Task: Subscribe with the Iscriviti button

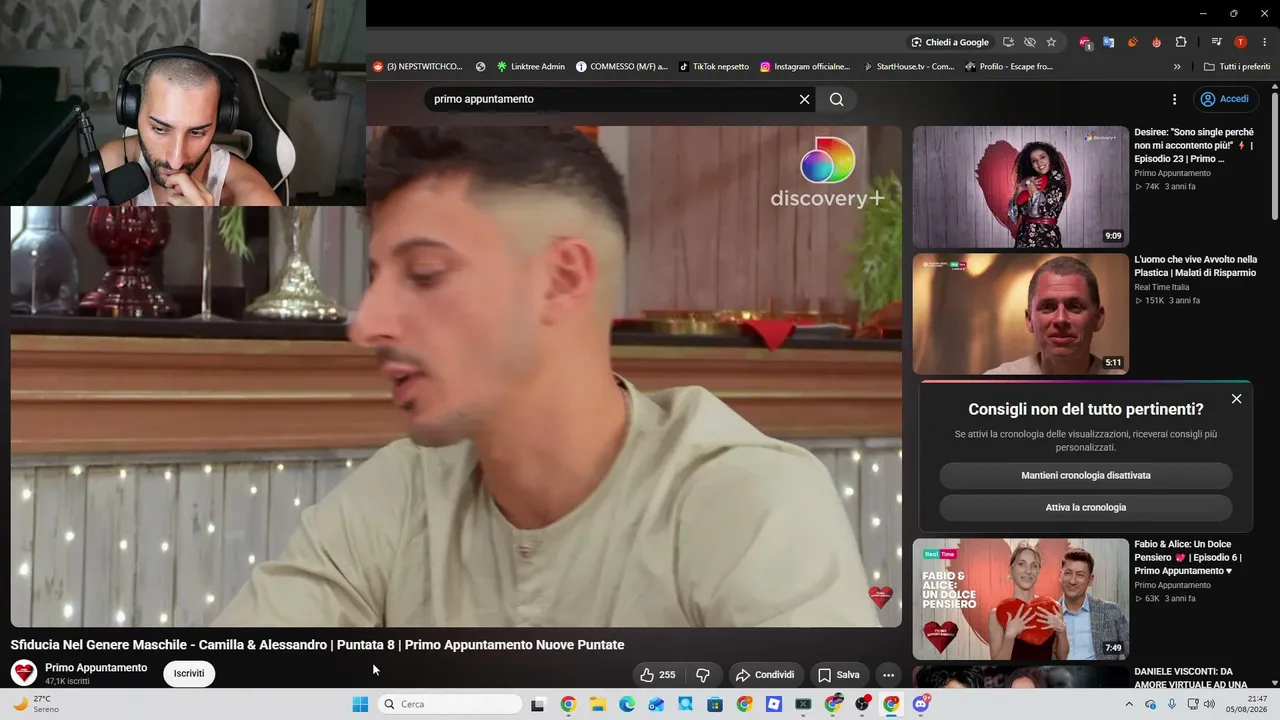Action: pos(189,674)
